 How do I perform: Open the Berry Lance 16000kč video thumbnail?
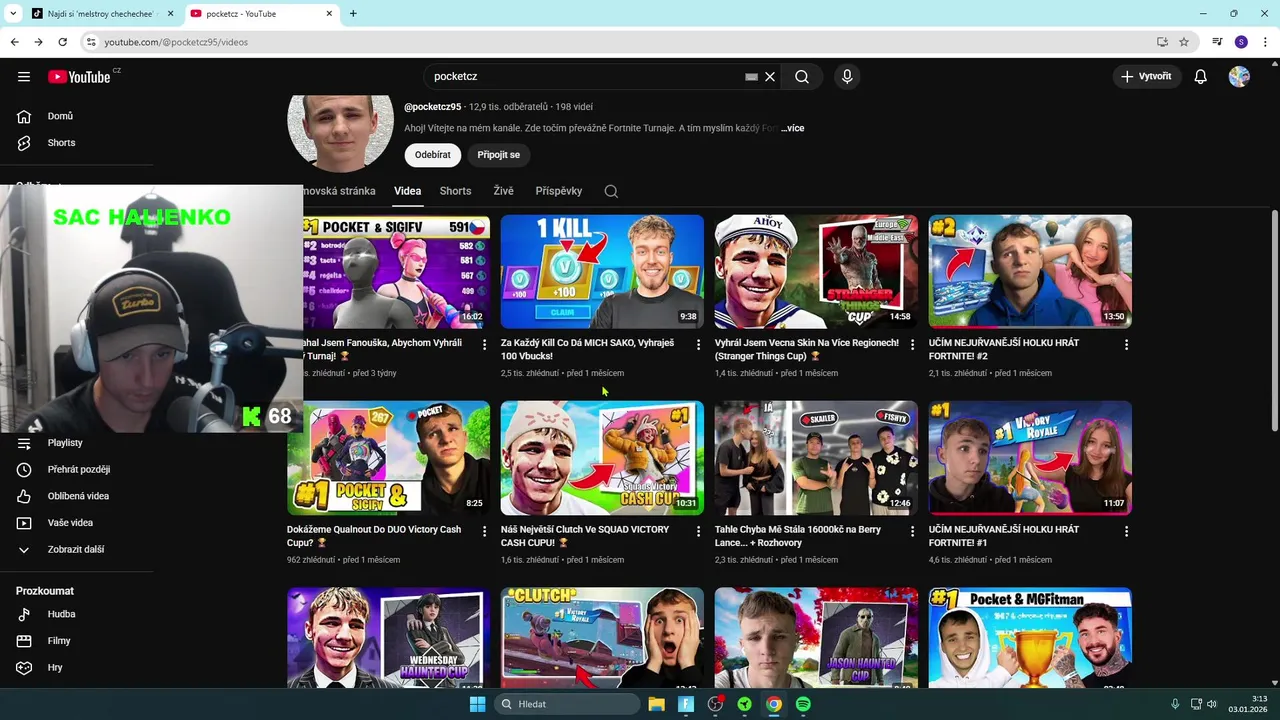click(x=816, y=458)
